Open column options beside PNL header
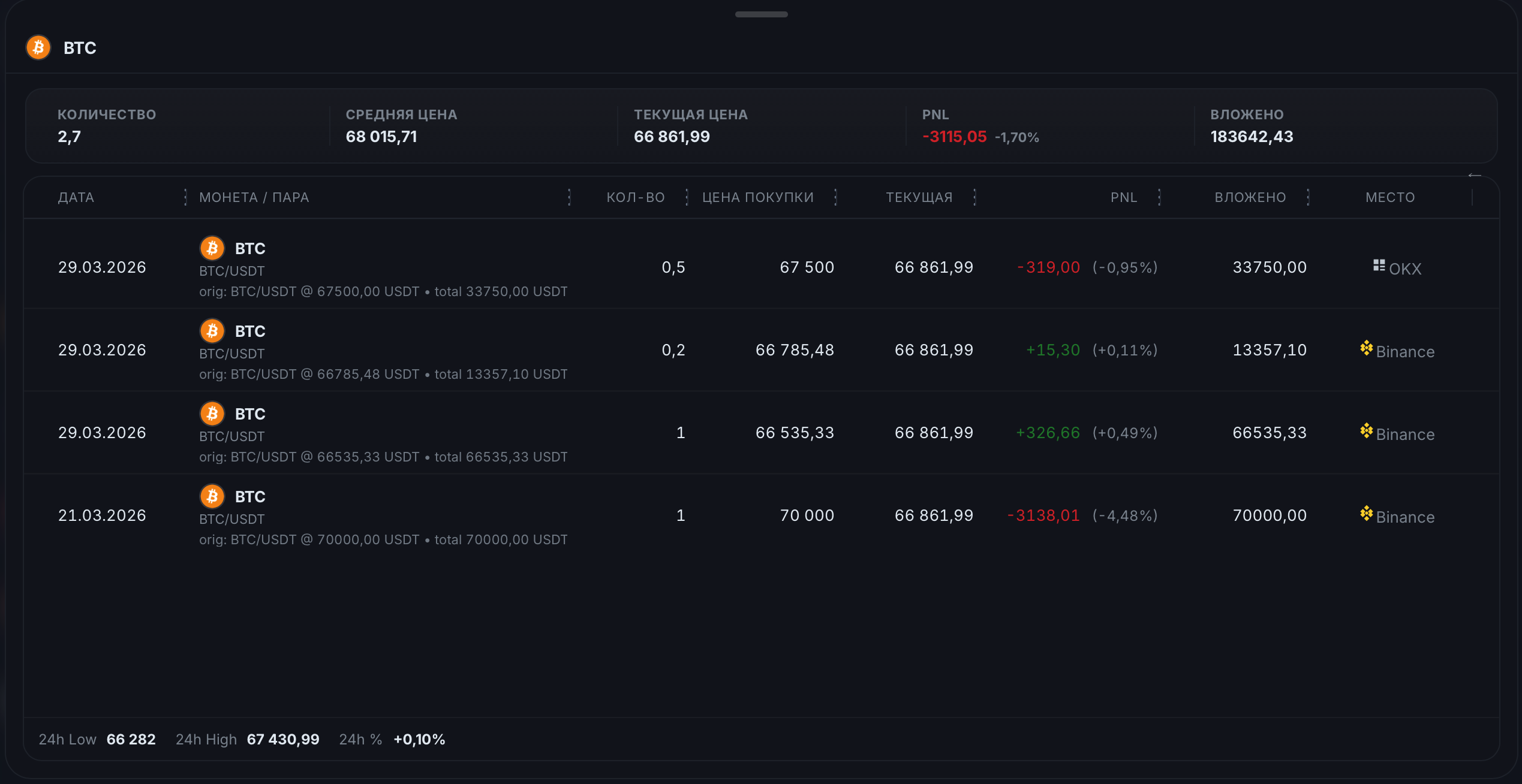Viewport: 1522px width, 784px height. click(x=1159, y=197)
